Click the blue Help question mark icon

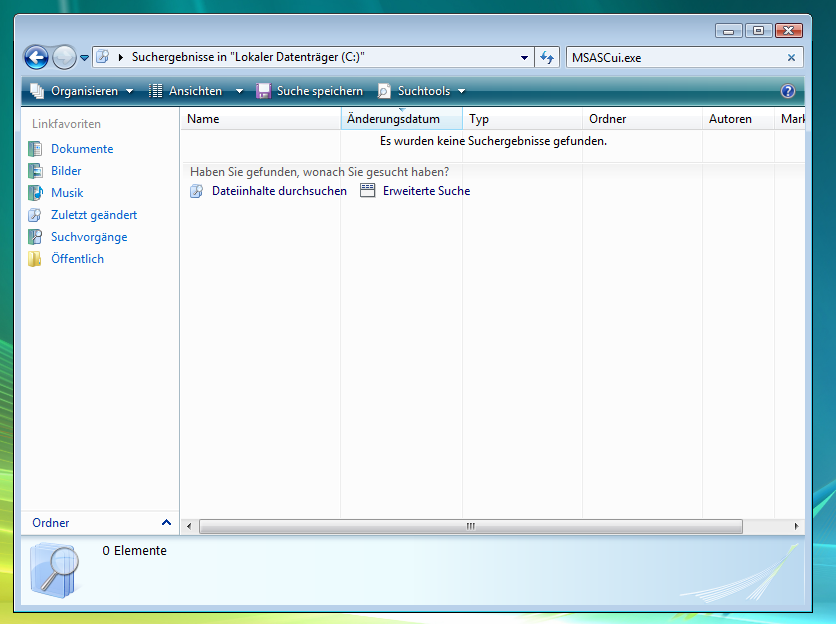click(788, 91)
